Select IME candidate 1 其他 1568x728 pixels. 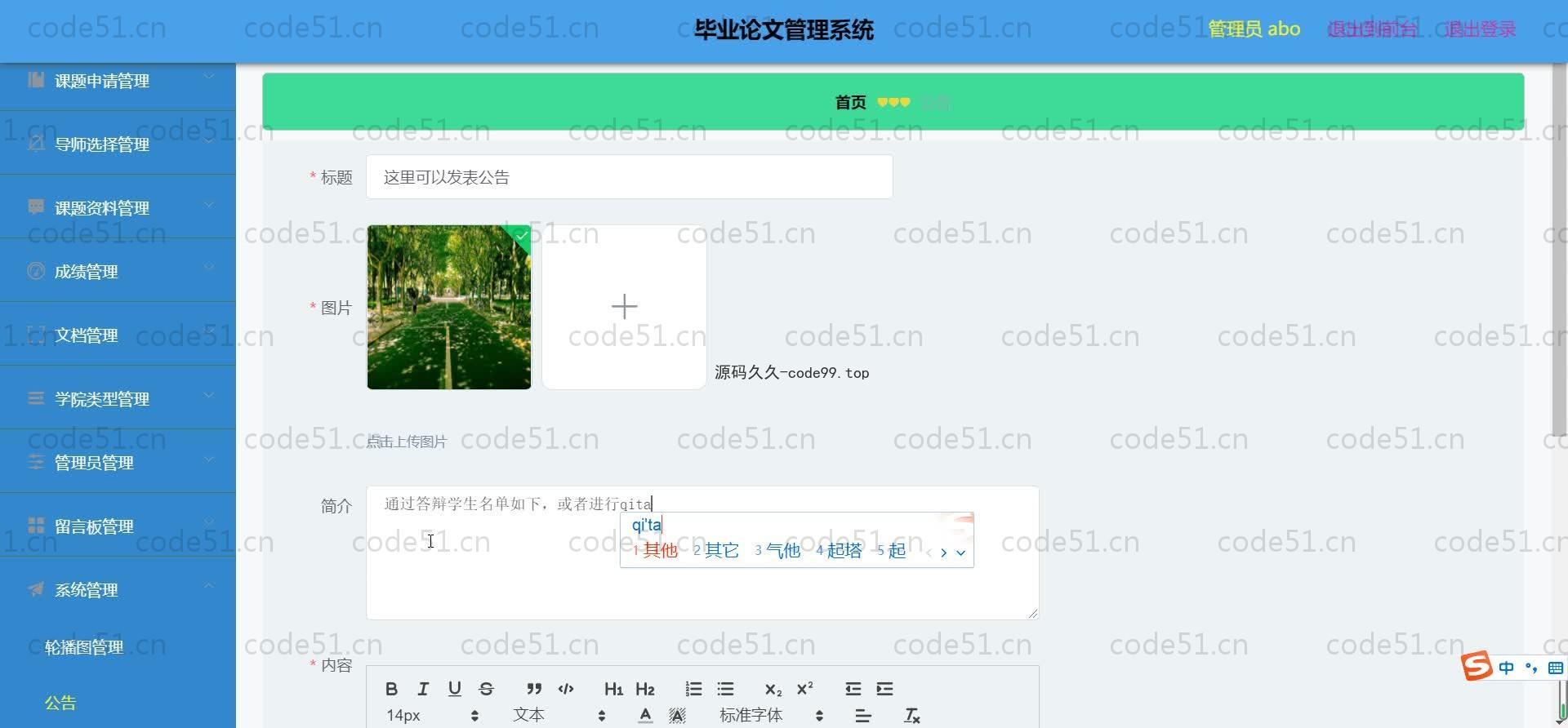pos(656,551)
